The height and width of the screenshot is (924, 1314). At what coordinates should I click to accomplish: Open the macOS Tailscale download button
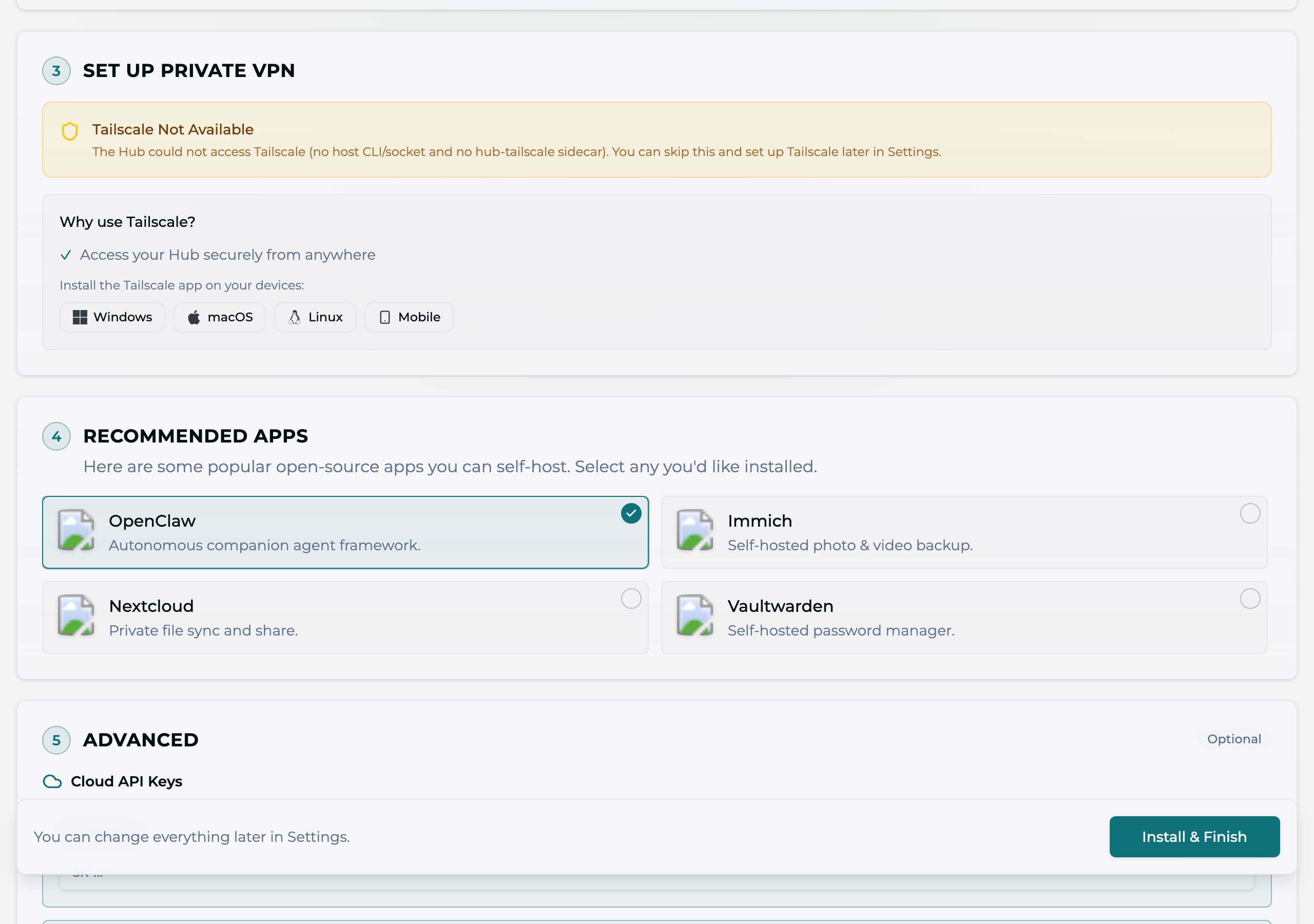pyautogui.click(x=220, y=317)
